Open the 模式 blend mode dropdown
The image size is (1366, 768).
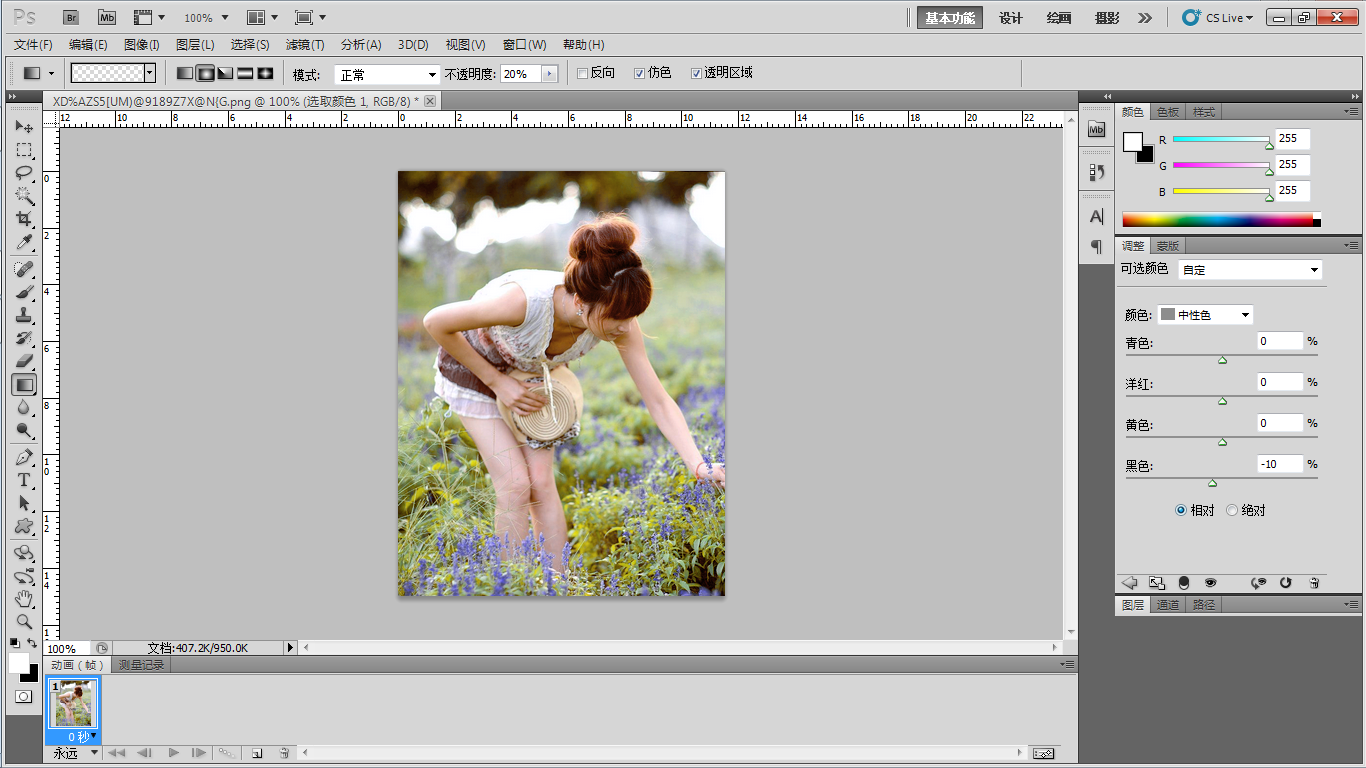click(387, 74)
